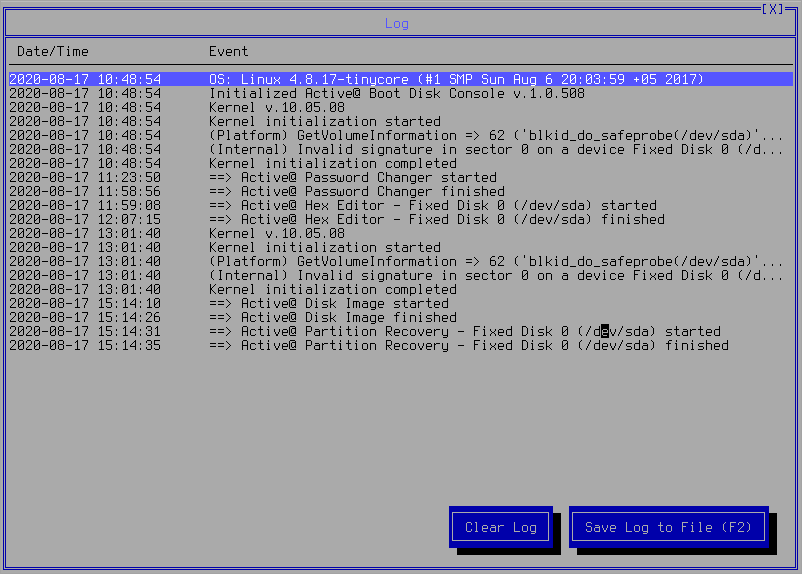Select the OS: Linux 4.8.17-tinycore log row

401,79
